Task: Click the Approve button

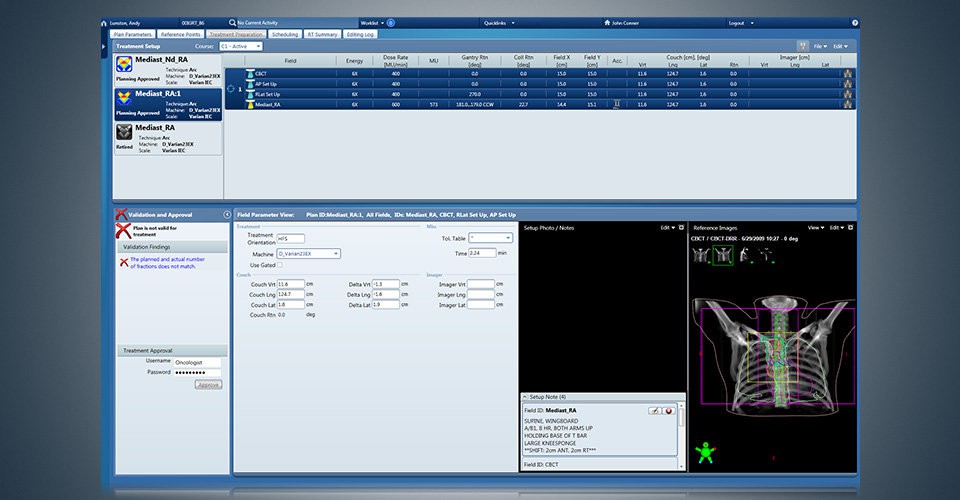Action: click(208, 384)
